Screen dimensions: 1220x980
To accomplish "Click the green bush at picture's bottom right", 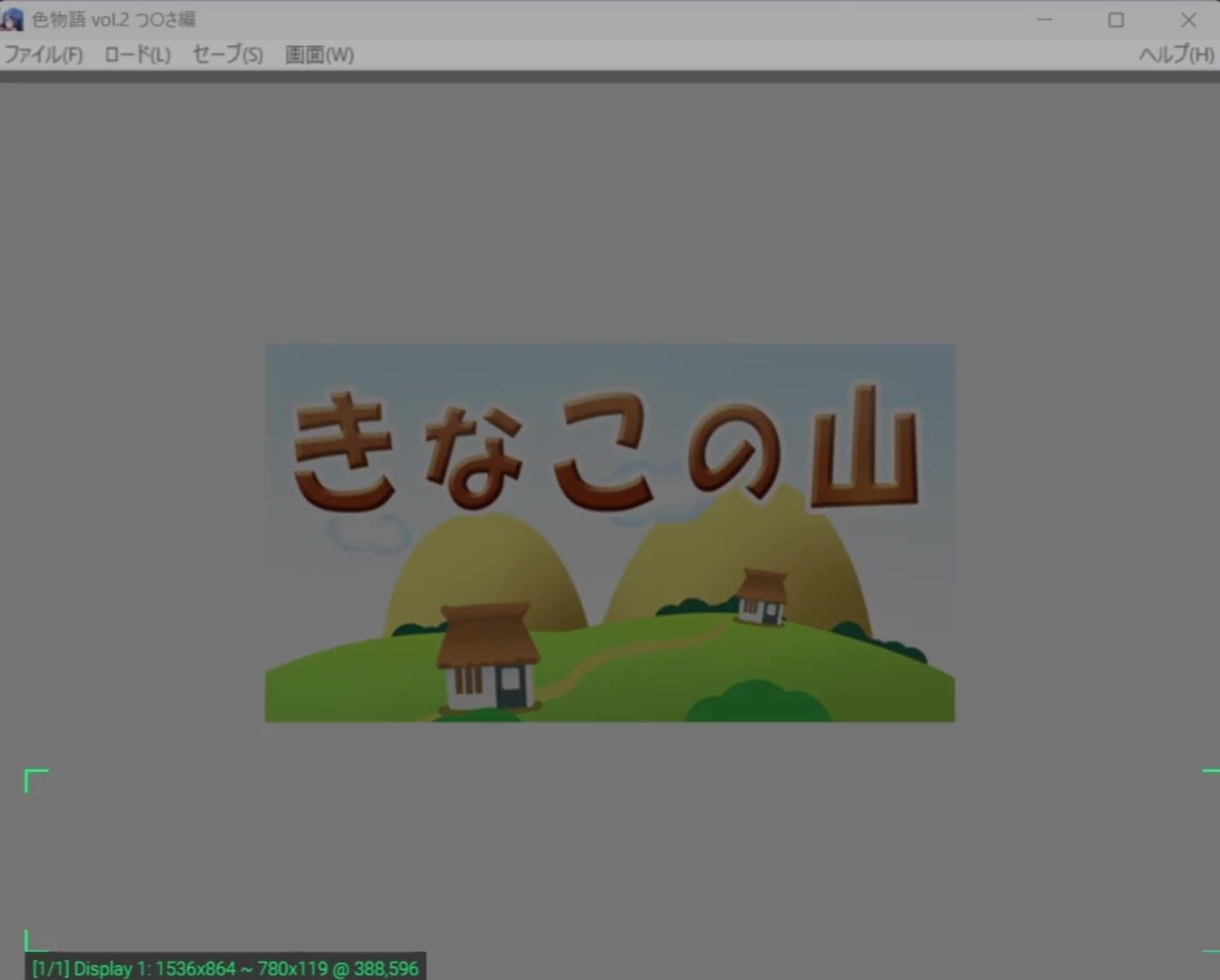I will [756, 702].
